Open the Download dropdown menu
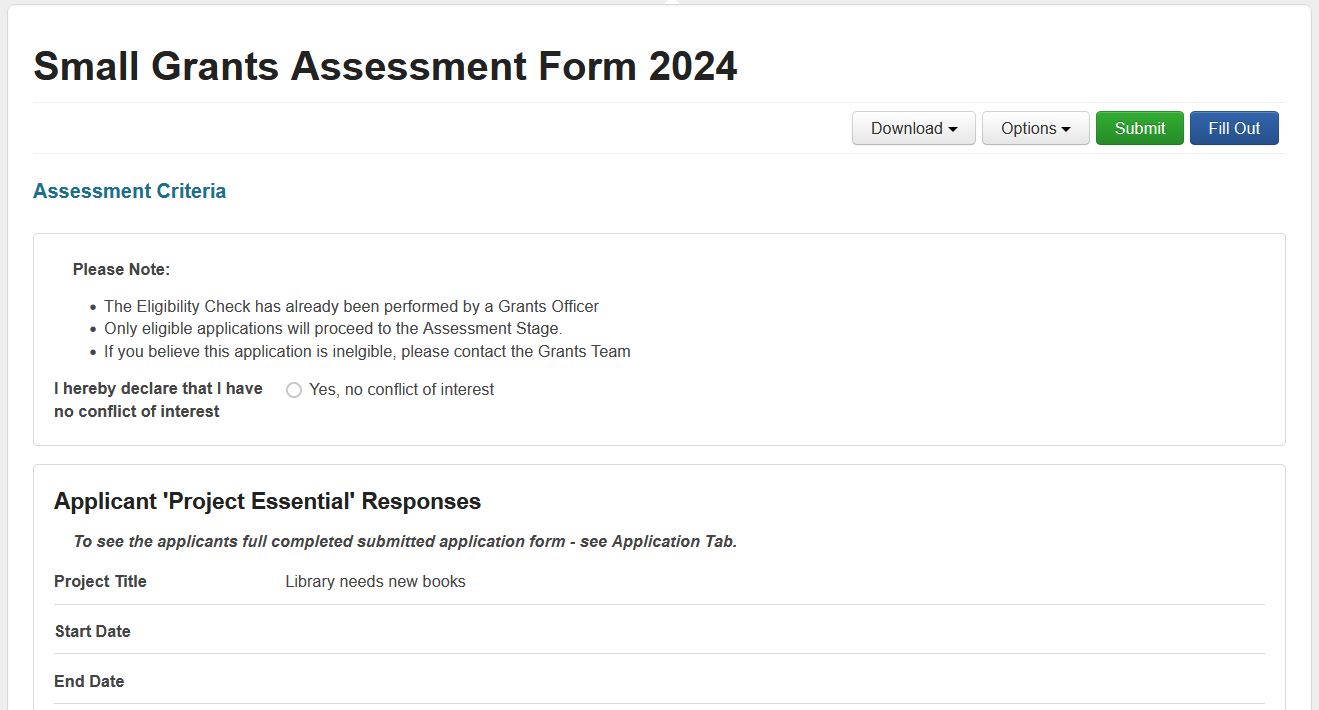Viewport: 1319px width, 710px height. (x=913, y=128)
